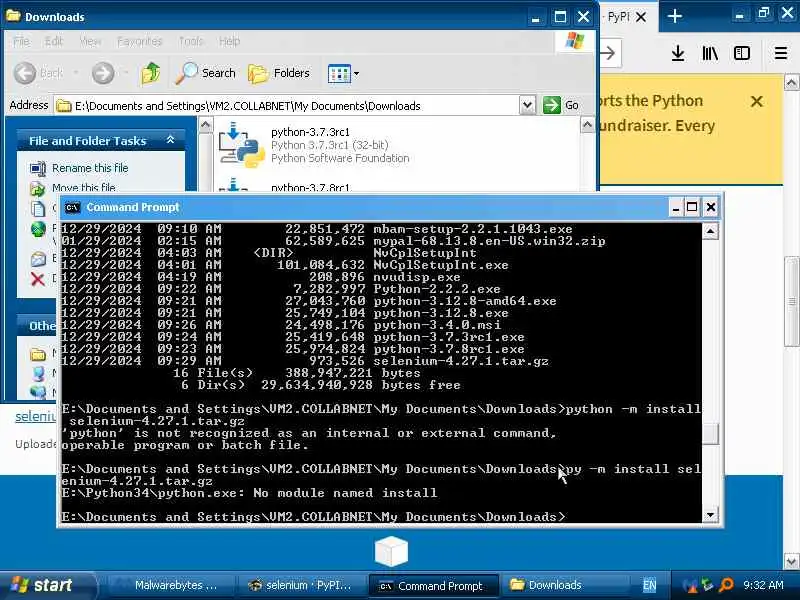Viewport: 800px width, 600px height.
Task: Click the Windows flag logo in Explorer
Action: coord(575,41)
